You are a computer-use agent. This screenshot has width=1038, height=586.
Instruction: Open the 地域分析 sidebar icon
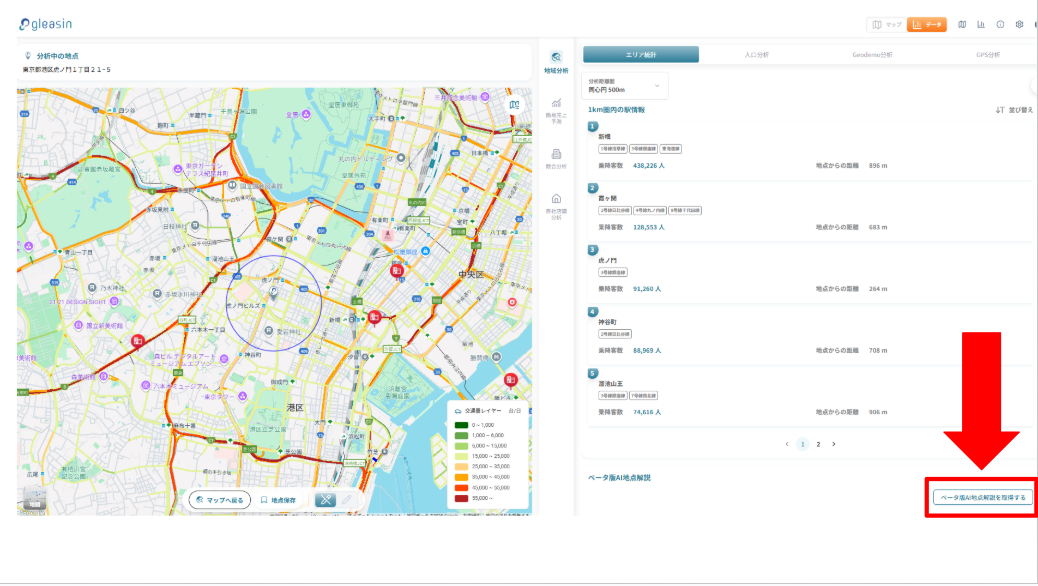coord(556,61)
